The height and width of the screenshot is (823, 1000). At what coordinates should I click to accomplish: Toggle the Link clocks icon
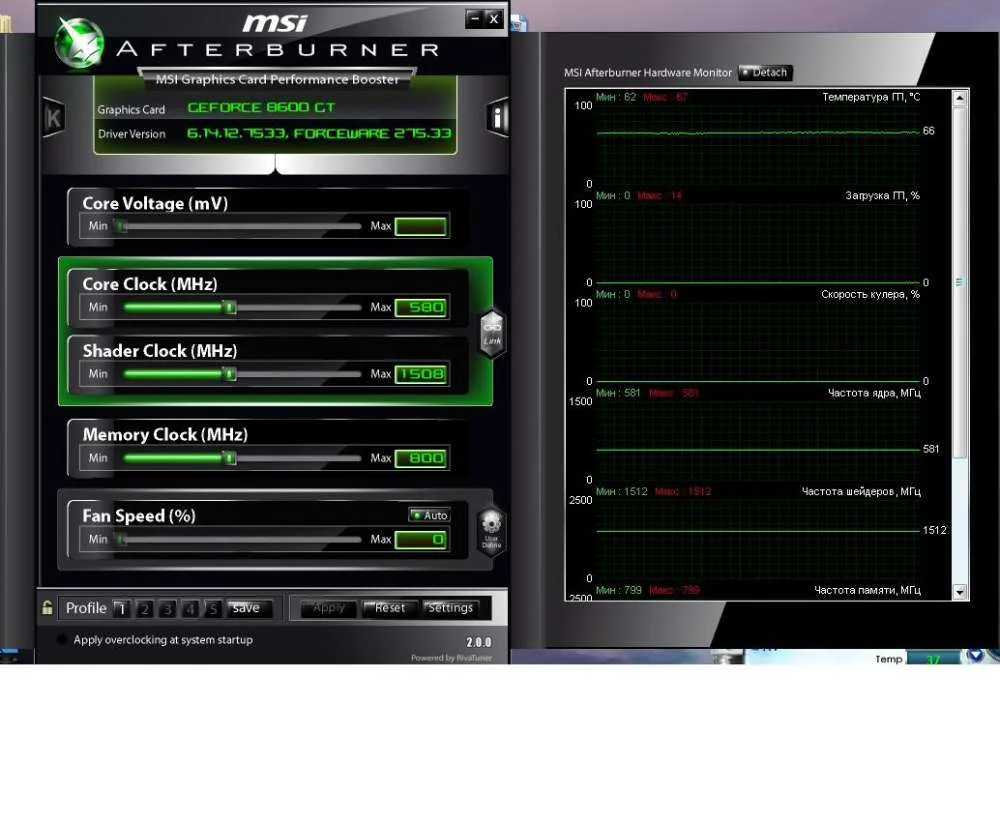492,333
